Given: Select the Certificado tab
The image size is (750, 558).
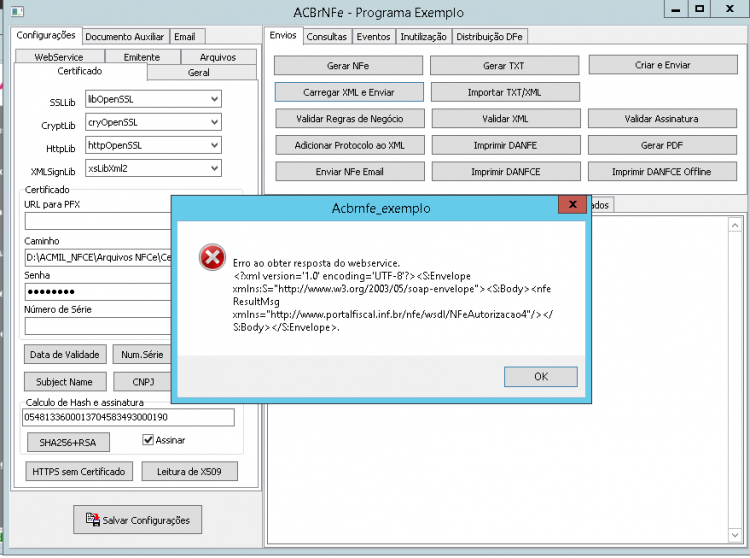Looking at the screenshot, I should [x=80, y=71].
